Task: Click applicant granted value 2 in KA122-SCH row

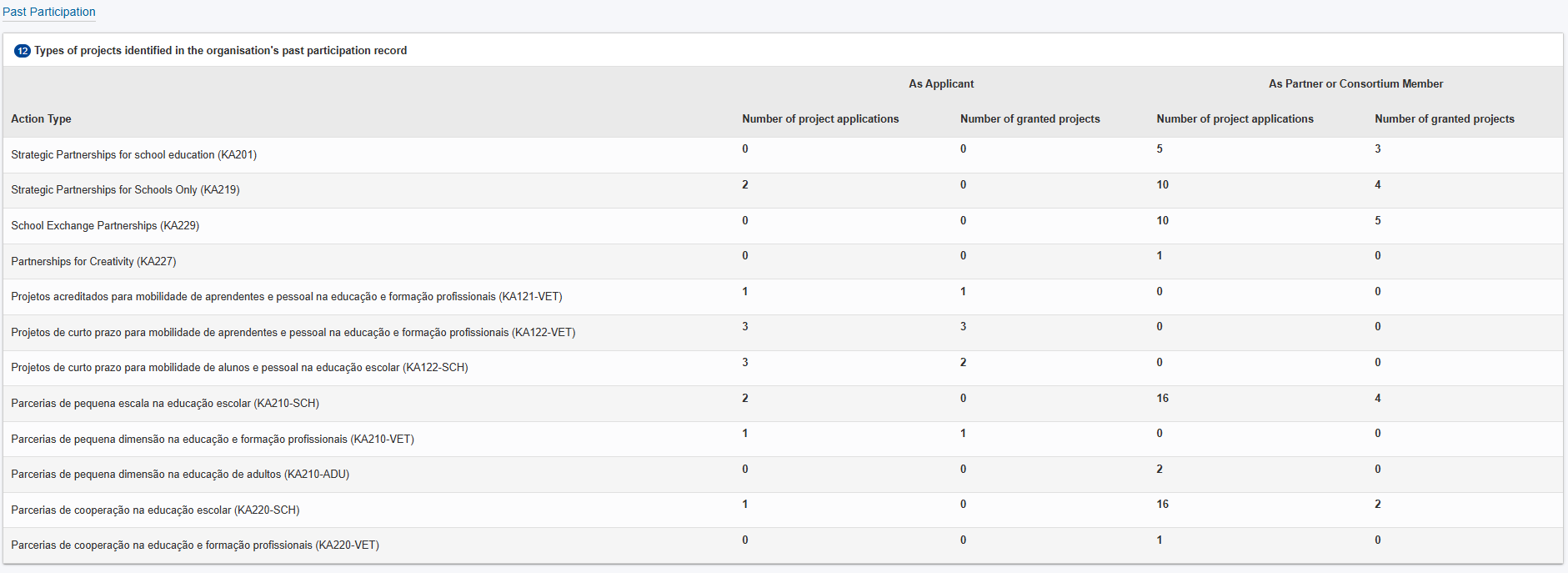Action: (963, 363)
